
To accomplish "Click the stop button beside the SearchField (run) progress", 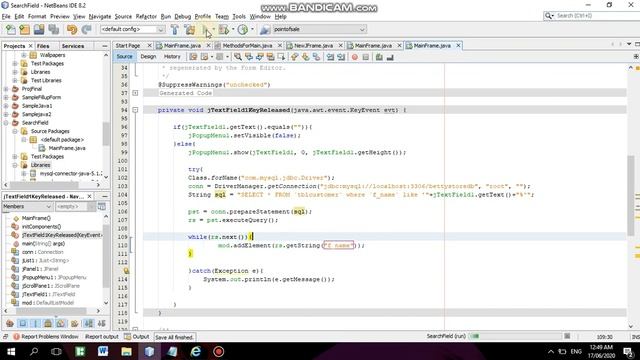I will 567,336.
